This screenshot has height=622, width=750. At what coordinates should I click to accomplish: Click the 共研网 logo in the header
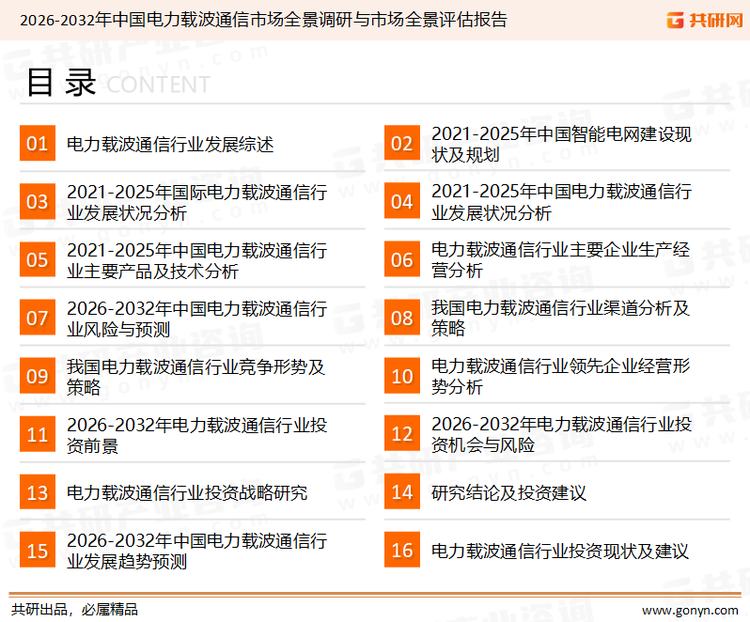(705, 20)
